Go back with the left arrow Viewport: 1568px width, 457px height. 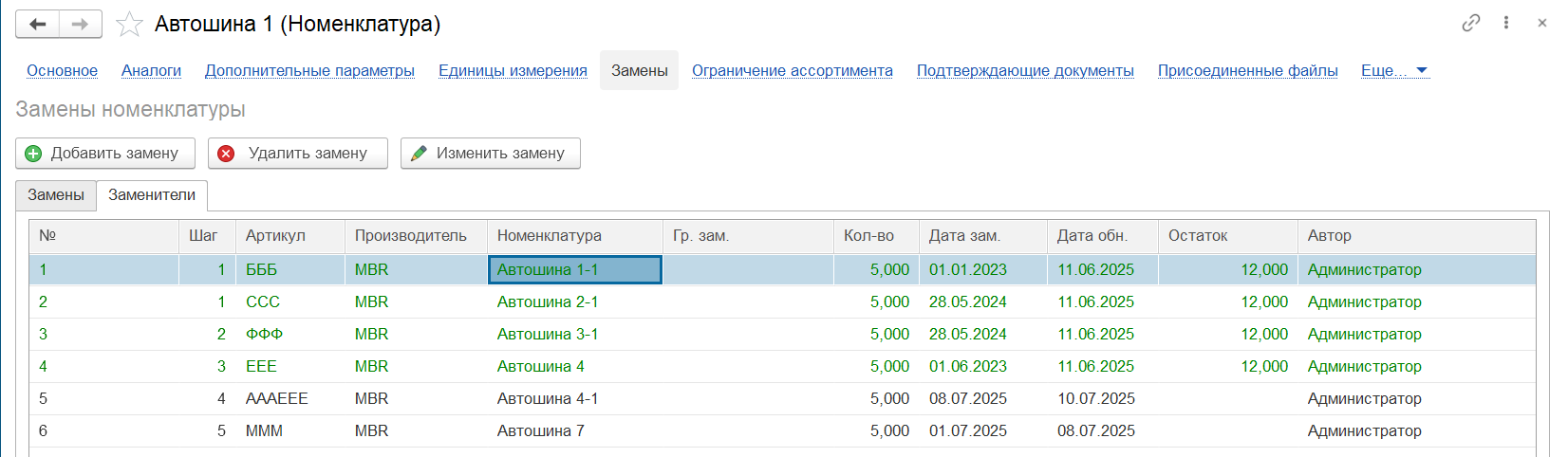[38, 24]
